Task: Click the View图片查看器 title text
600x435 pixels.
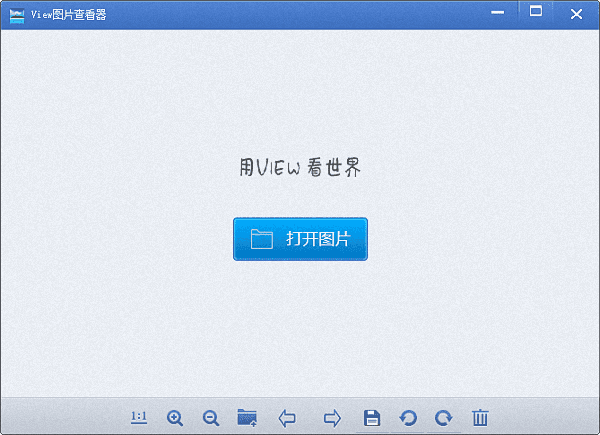Action: tap(68, 15)
